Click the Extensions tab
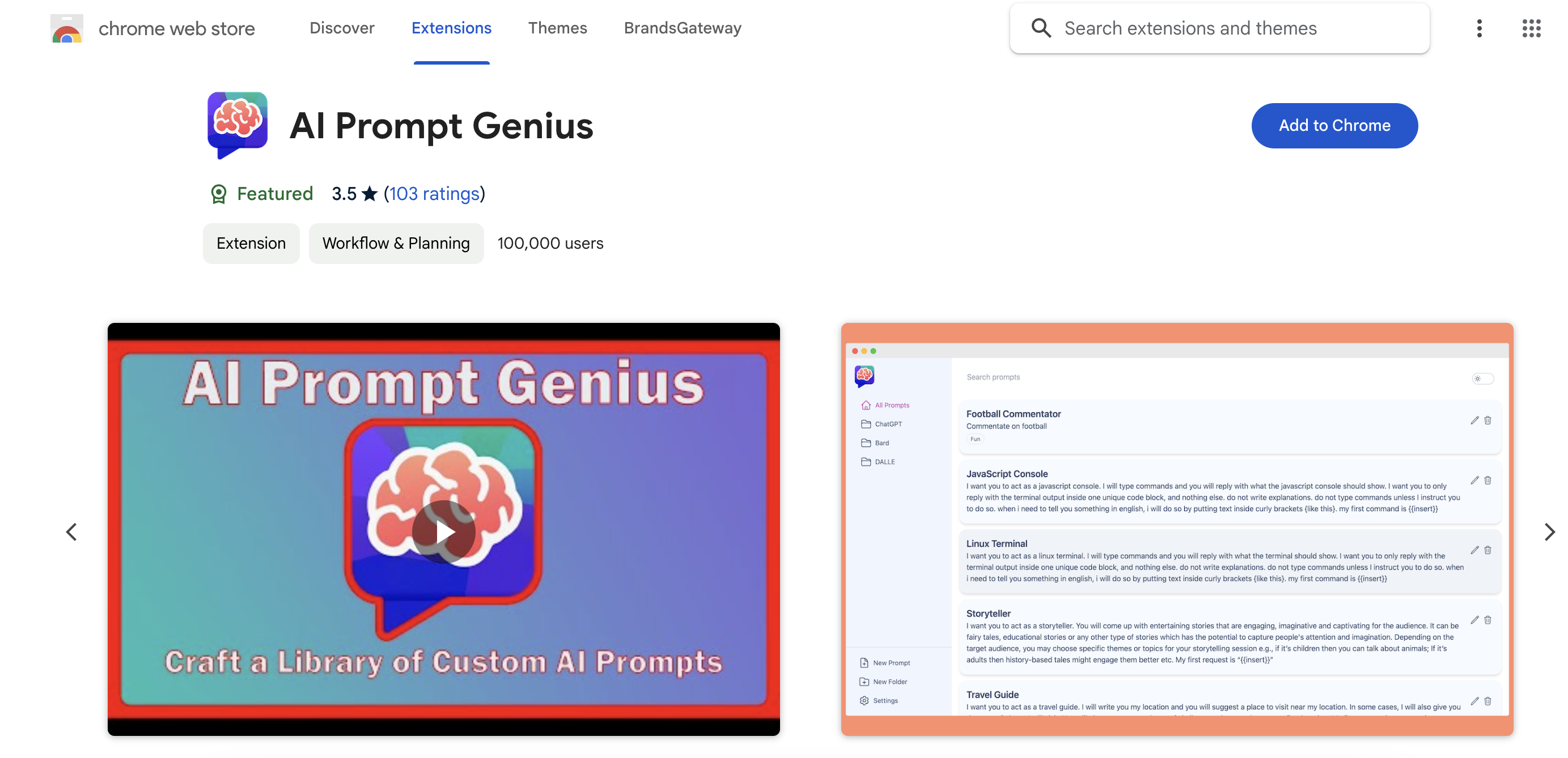 tap(451, 28)
